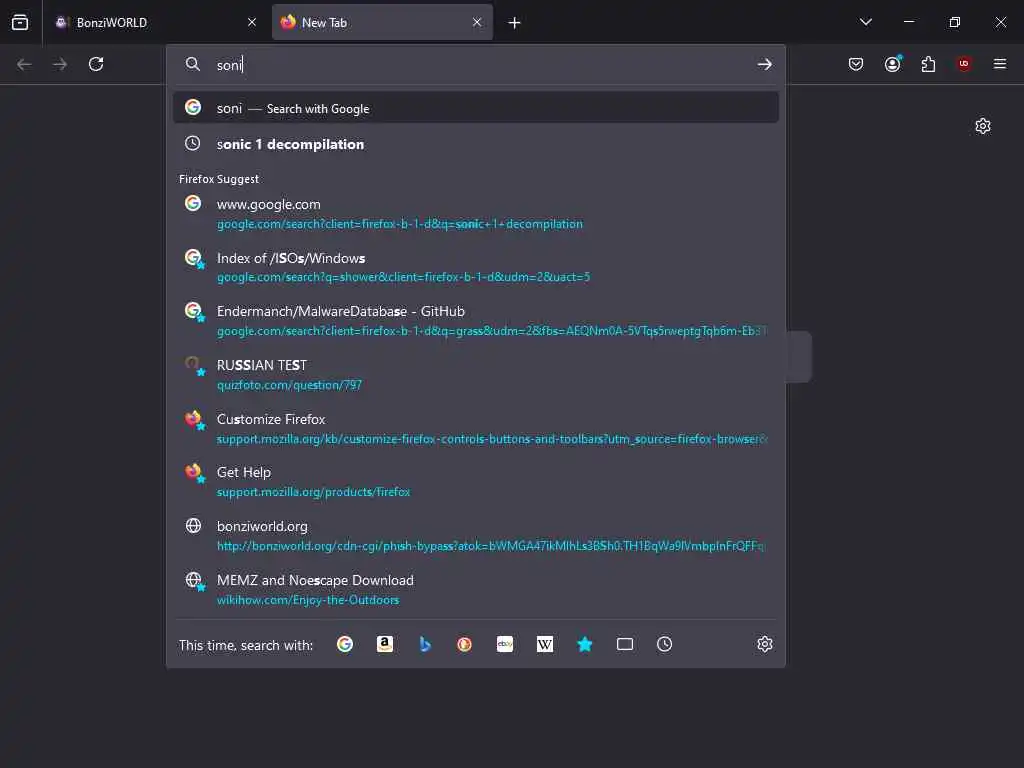Go back one page
The width and height of the screenshot is (1024, 768).
click(x=24, y=64)
